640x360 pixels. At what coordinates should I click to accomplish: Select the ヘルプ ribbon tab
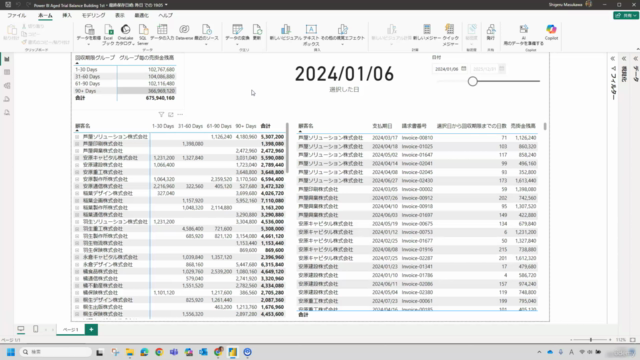165,16
